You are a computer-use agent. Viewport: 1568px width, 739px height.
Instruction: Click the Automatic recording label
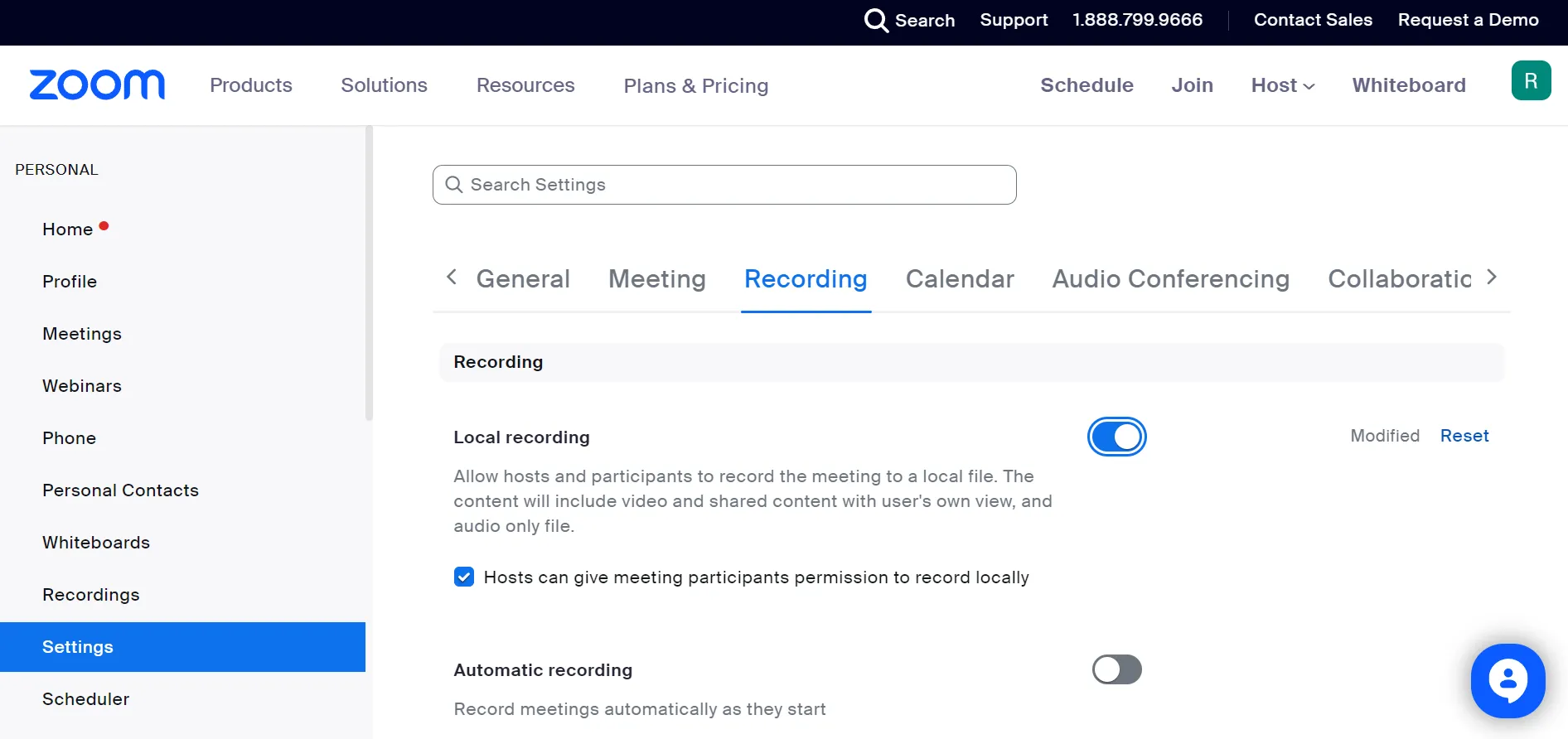(543, 670)
